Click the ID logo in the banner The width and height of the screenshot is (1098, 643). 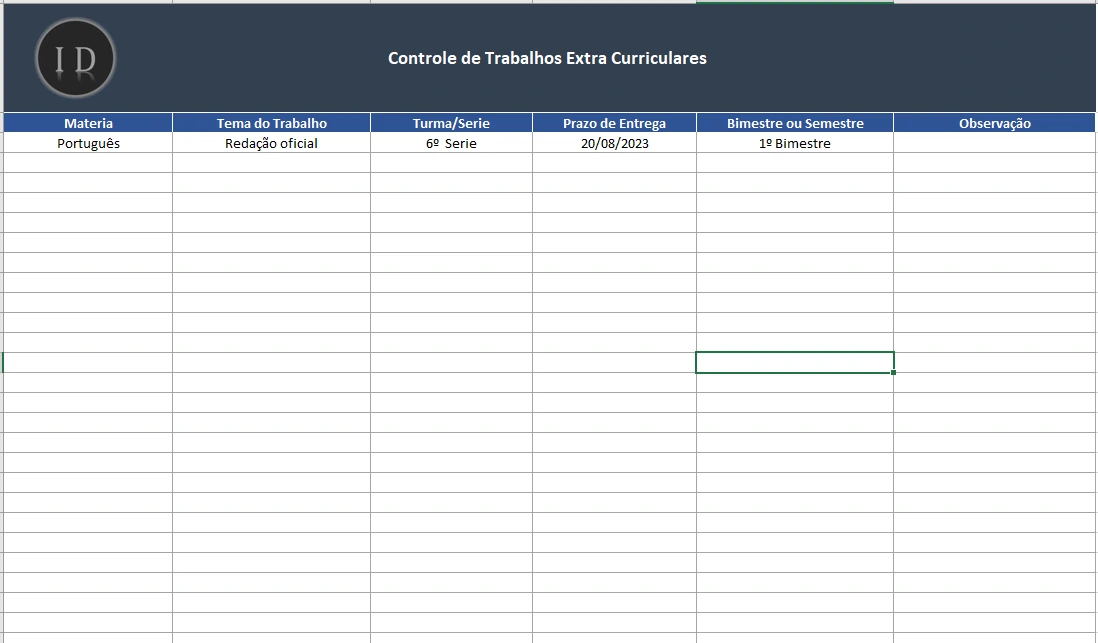[x=75, y=58]
